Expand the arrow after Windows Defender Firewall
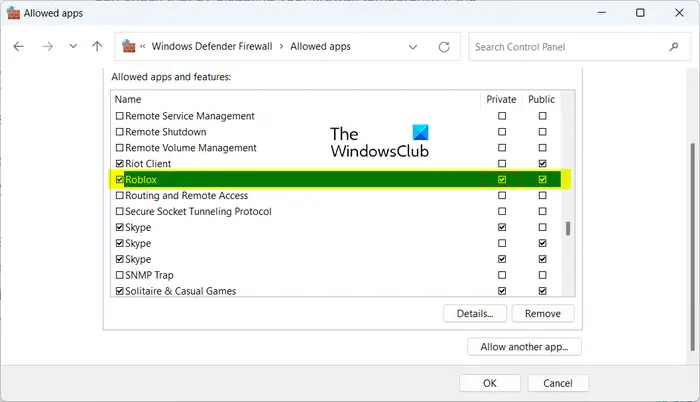This screenshot has height=402, width=700. click(281, 46)
